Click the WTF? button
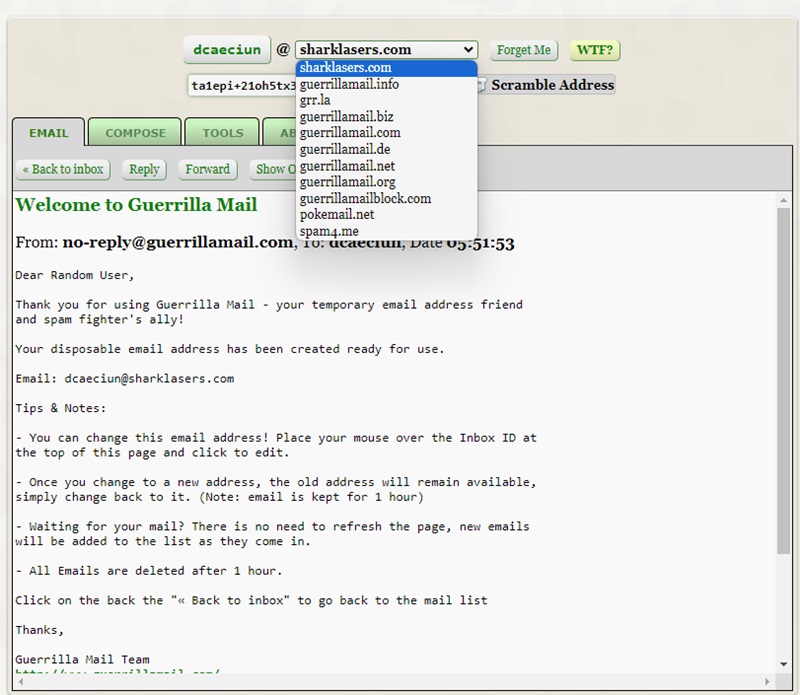The height and width of the screenshot is (695, 800). pyautogui.click(x=594, y=48)
